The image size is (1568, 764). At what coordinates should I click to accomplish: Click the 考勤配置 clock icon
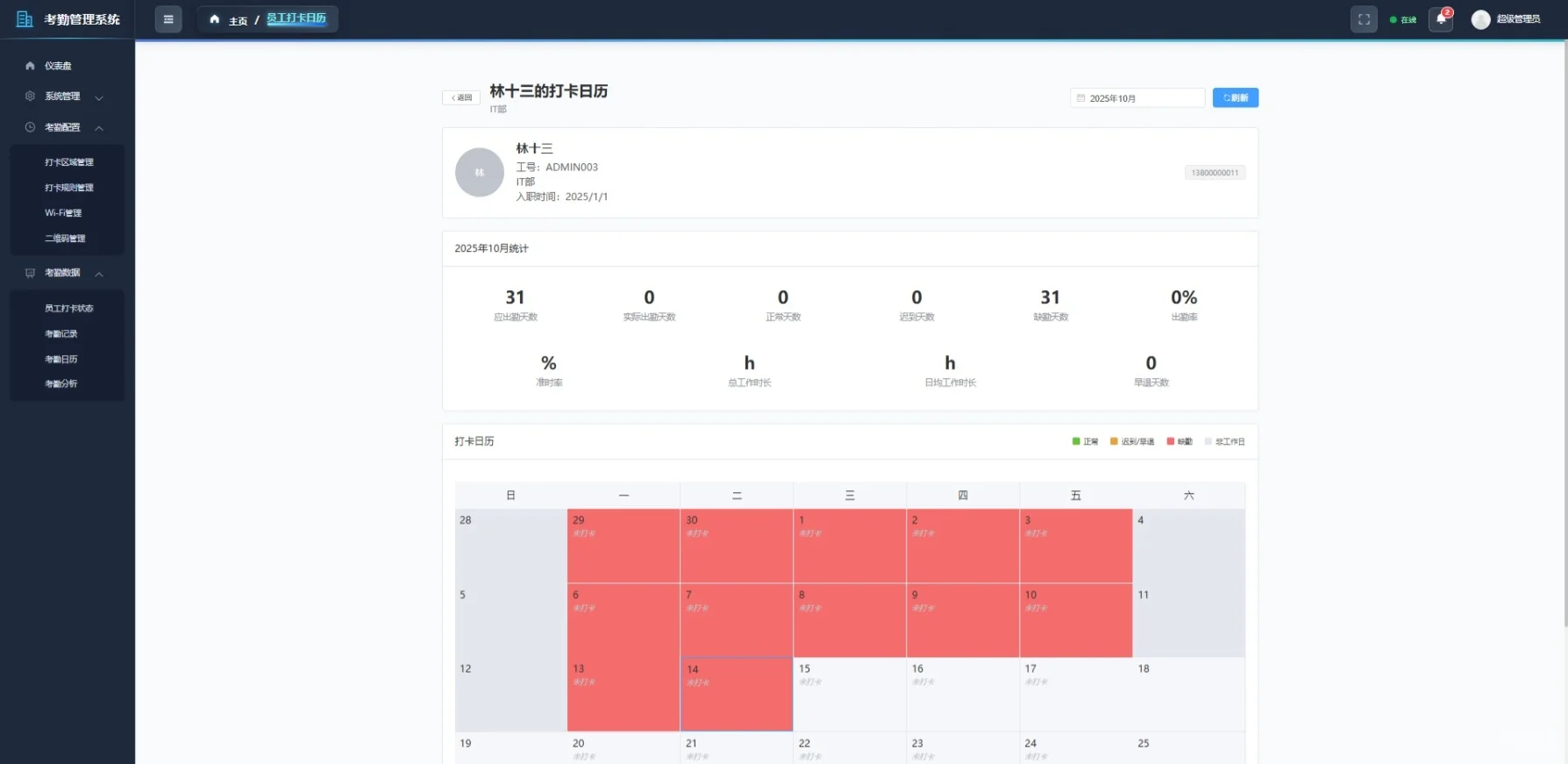point(30,127)
